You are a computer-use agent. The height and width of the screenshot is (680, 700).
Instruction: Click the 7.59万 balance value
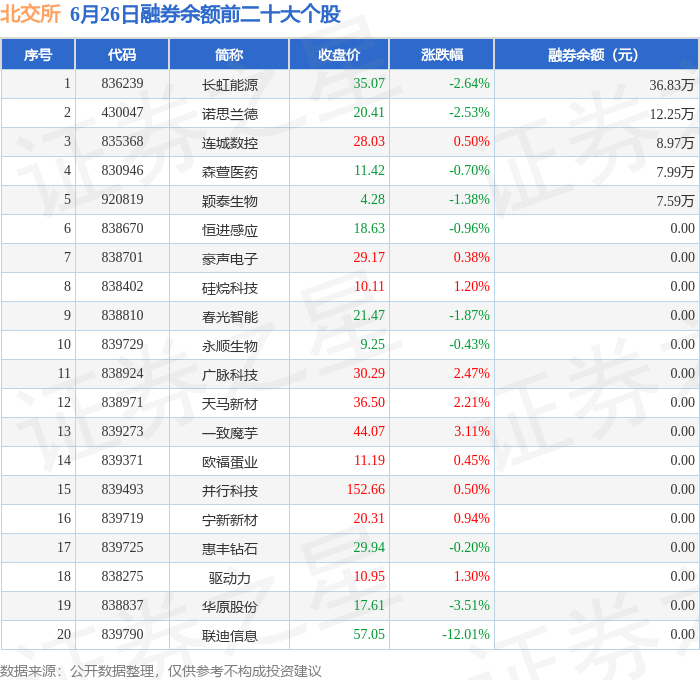675,200
